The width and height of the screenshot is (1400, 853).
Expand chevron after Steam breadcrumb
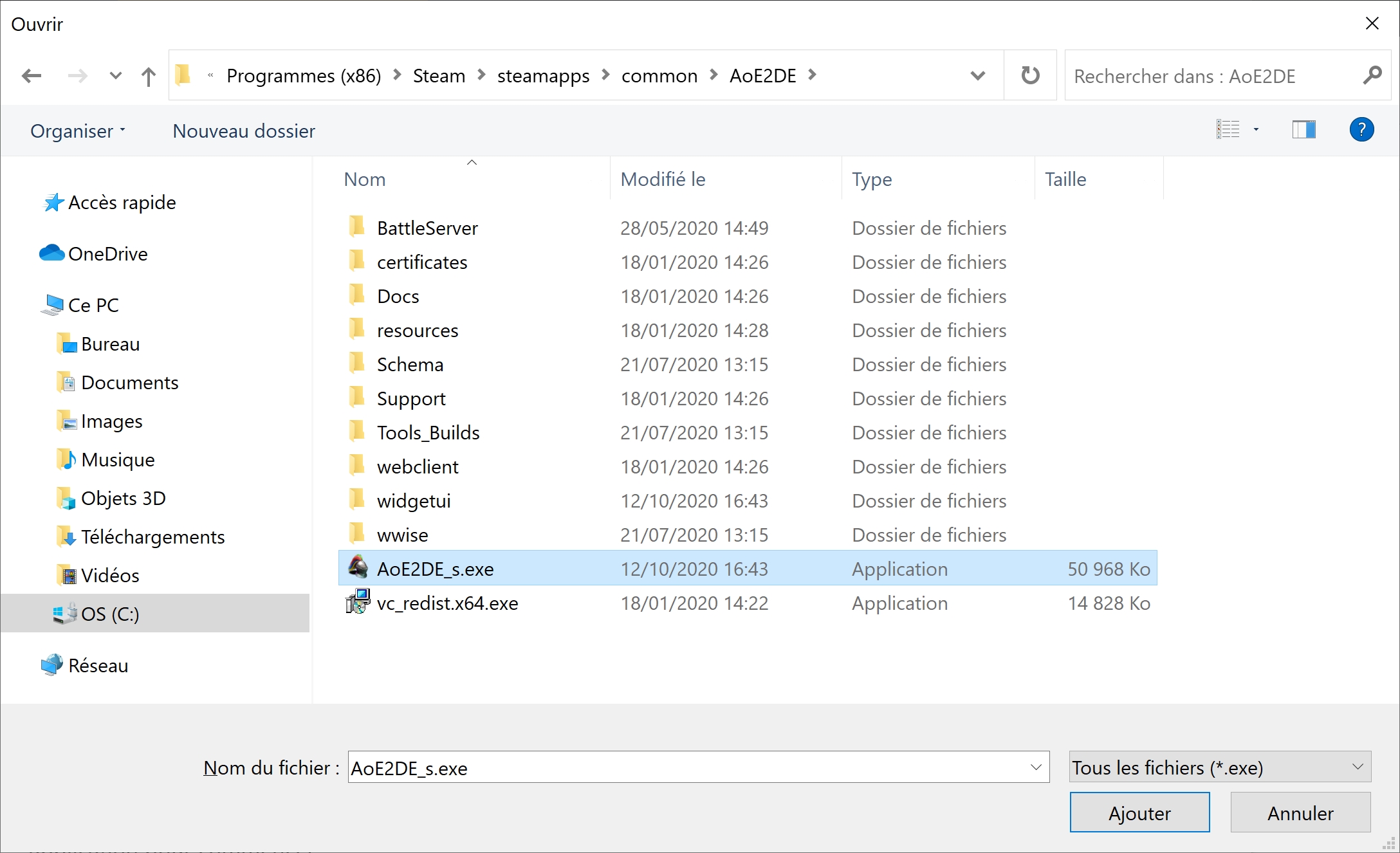pyautogui.click(x=481, y=75)
